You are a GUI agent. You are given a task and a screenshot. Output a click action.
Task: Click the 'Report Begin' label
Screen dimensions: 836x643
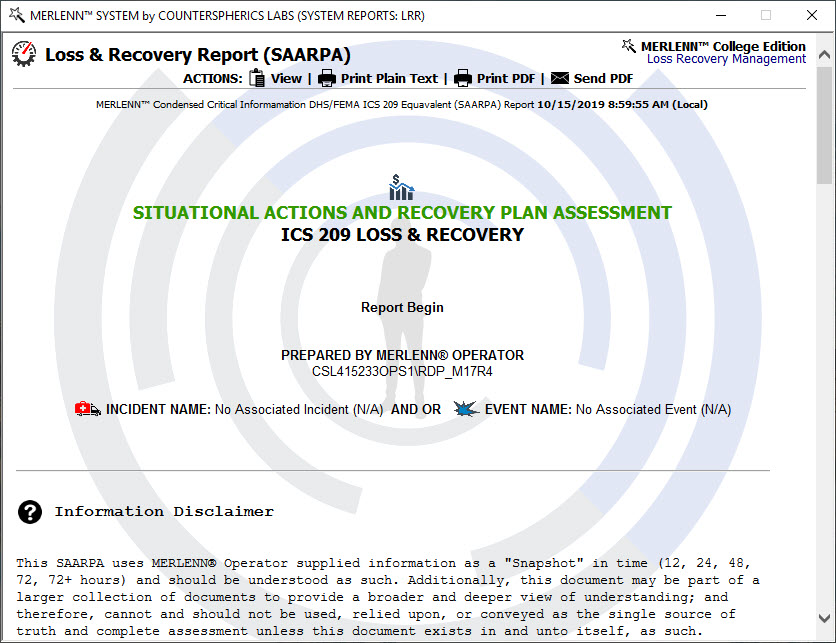[x=402, y=308]
